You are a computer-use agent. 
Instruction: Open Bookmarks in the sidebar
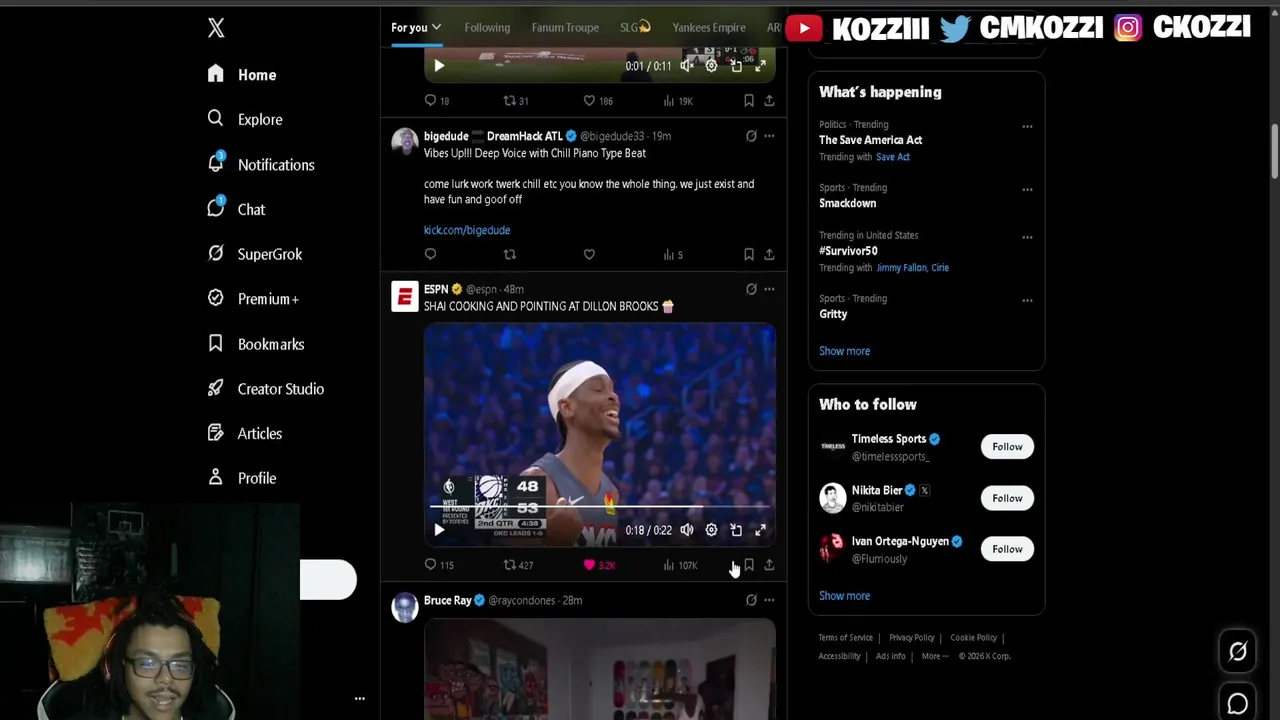pyautogui.click(x=256, y=343)
